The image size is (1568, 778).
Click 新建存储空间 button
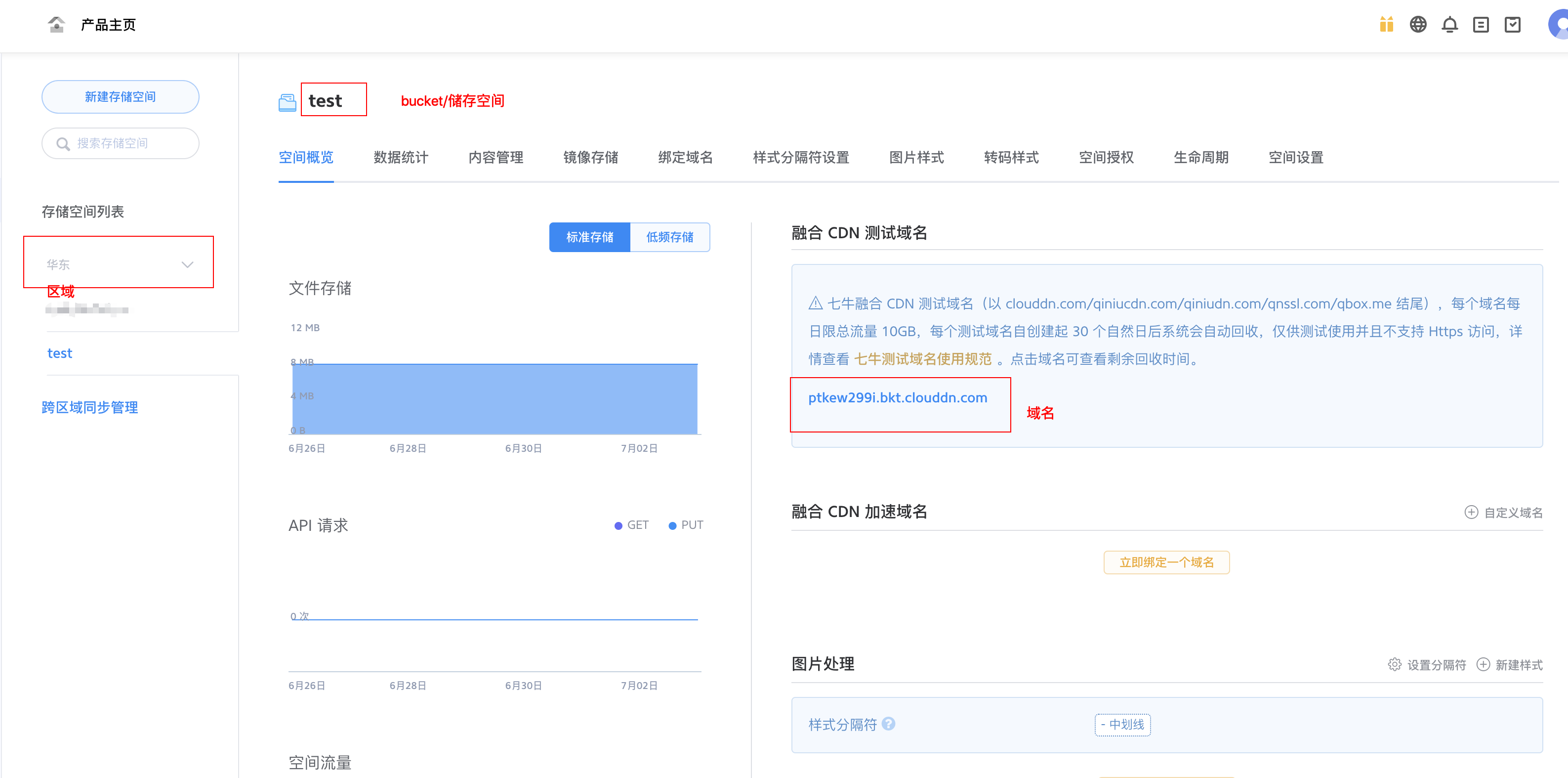[x=121, y=97]
